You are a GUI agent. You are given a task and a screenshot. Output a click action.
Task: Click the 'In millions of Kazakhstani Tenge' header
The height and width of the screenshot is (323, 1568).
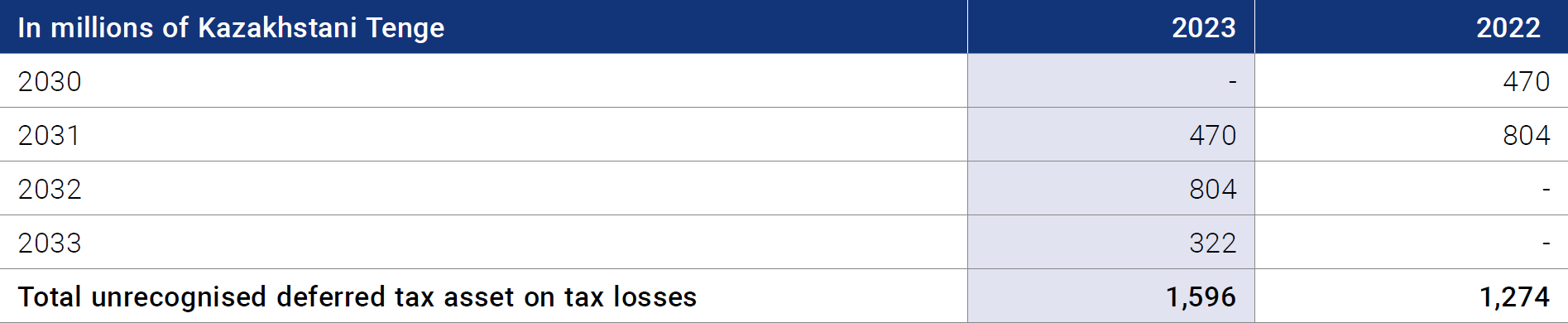coord(231,28)
